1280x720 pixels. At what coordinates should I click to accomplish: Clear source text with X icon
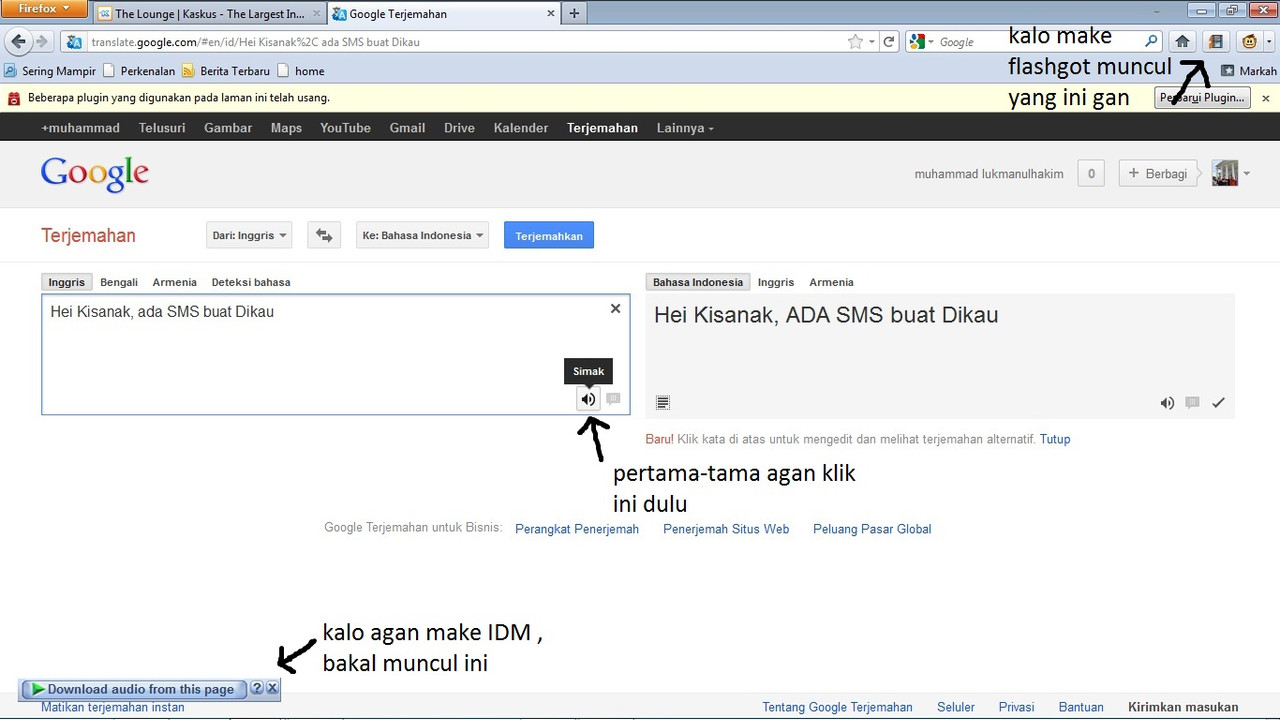pyautogui.click(x=615, y=309)
